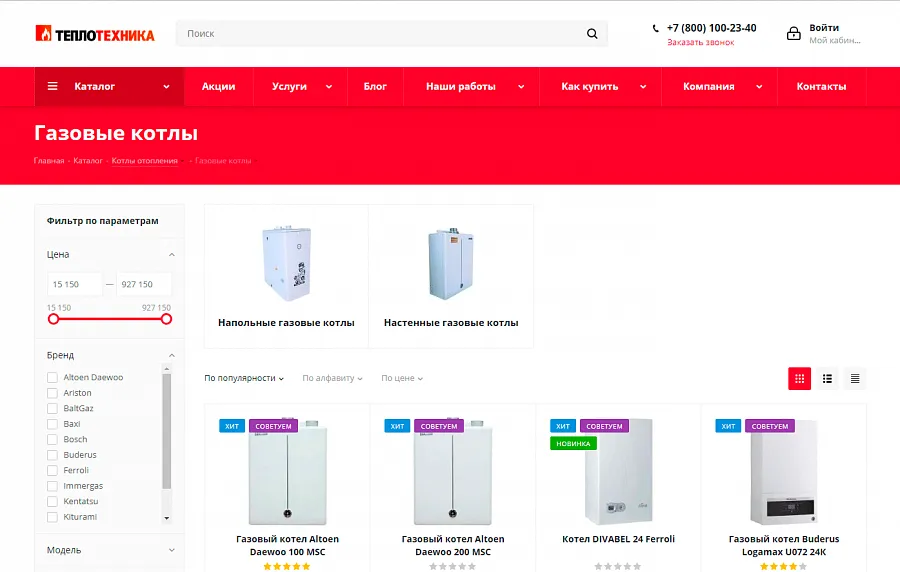Viewport: 900px width, 572px height.
Task: Expand the Как купить menu chevron
Action: click(643, 87)
